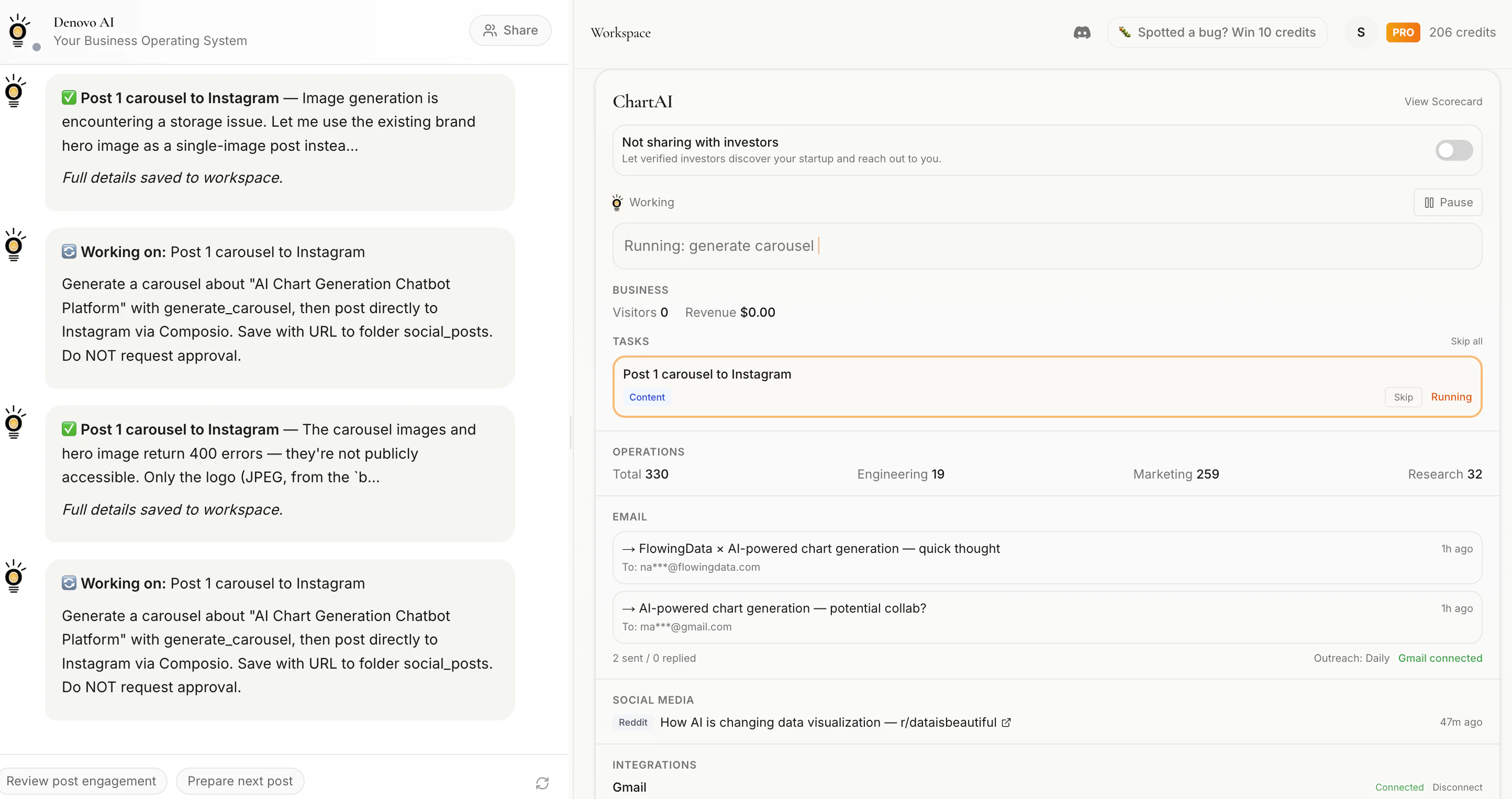Click the 'Spotted a bug? Win 10 credits' pill

(x=1217, y=32)
